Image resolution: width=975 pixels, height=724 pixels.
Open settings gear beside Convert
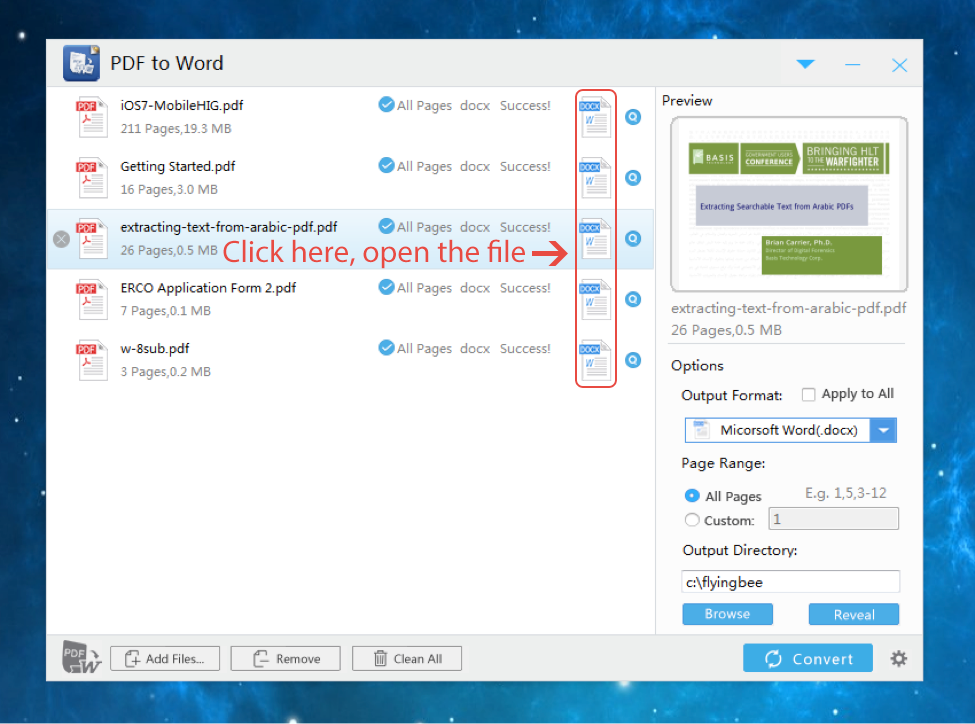(x=899, y=658)
